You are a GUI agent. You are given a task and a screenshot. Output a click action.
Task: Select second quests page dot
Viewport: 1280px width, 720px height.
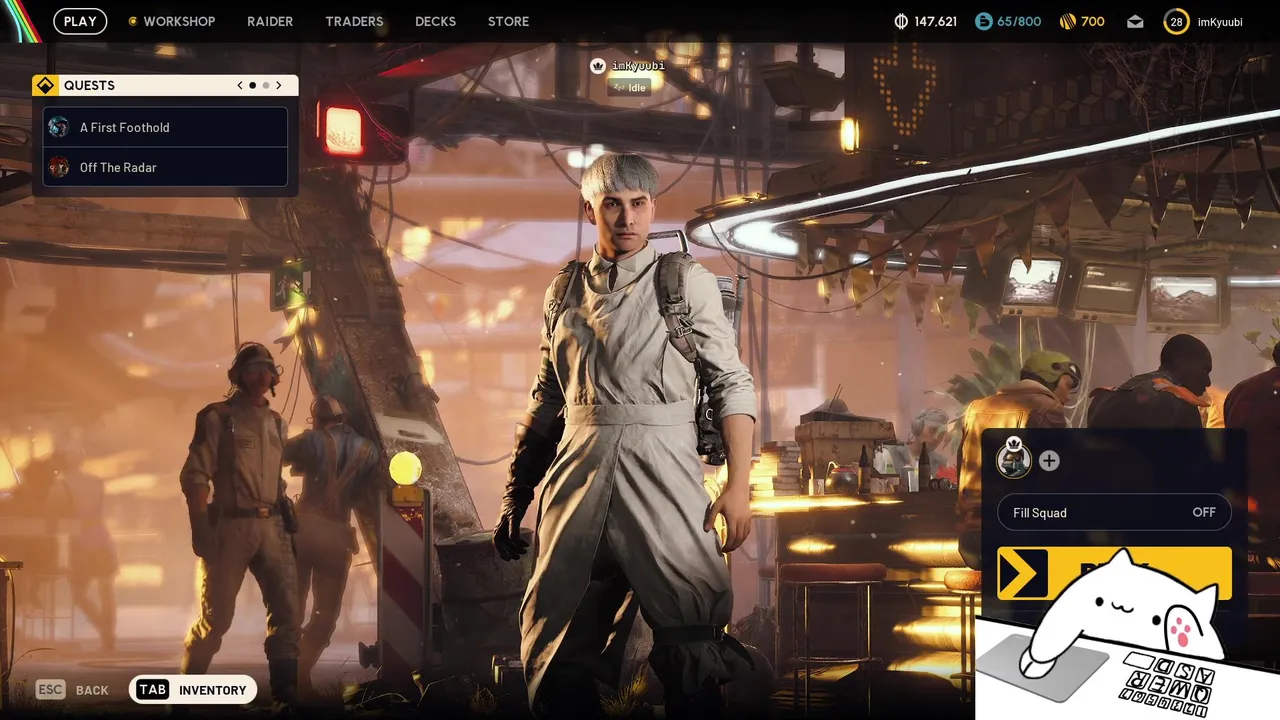(x=265, y=85)
